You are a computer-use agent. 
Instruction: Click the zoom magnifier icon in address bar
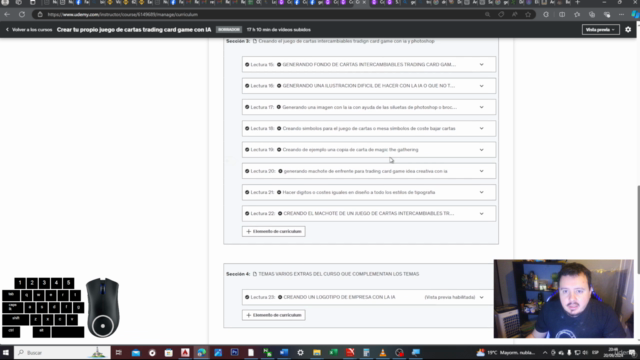point(487,15)
